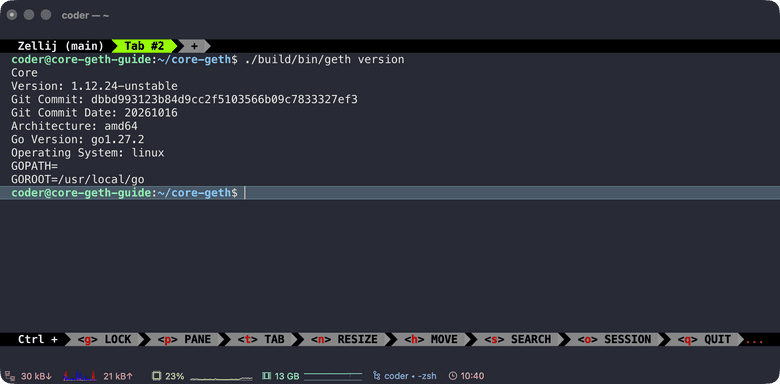This screenshot has height=384, width=780.
Task: Click the clock icon
Action: [453, 376]
